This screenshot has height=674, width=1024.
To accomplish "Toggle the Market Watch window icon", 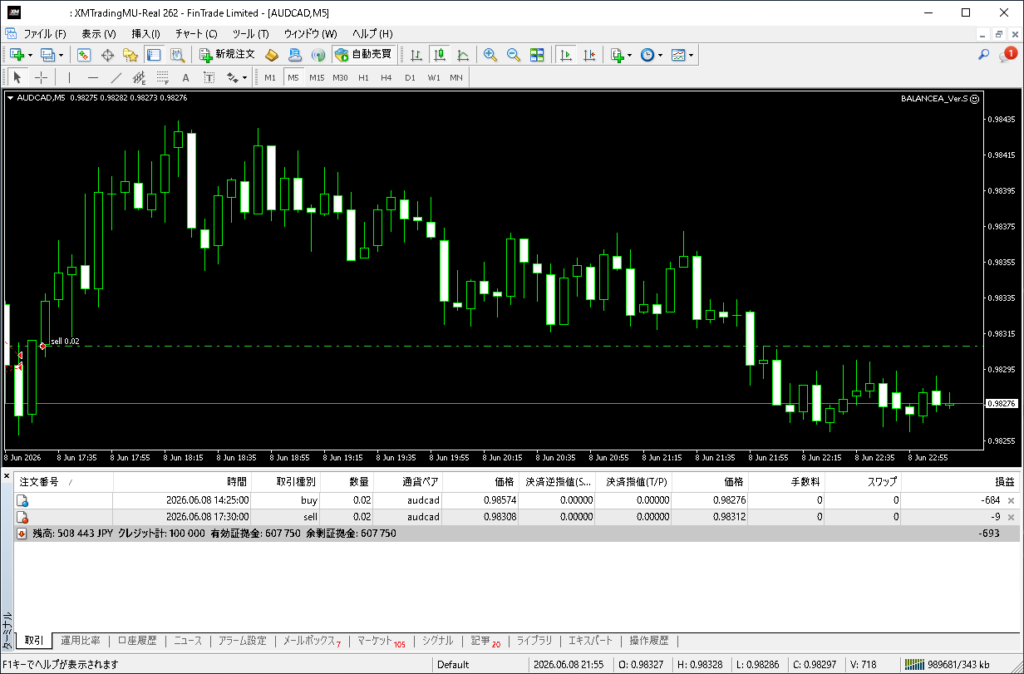I will 84,56.
